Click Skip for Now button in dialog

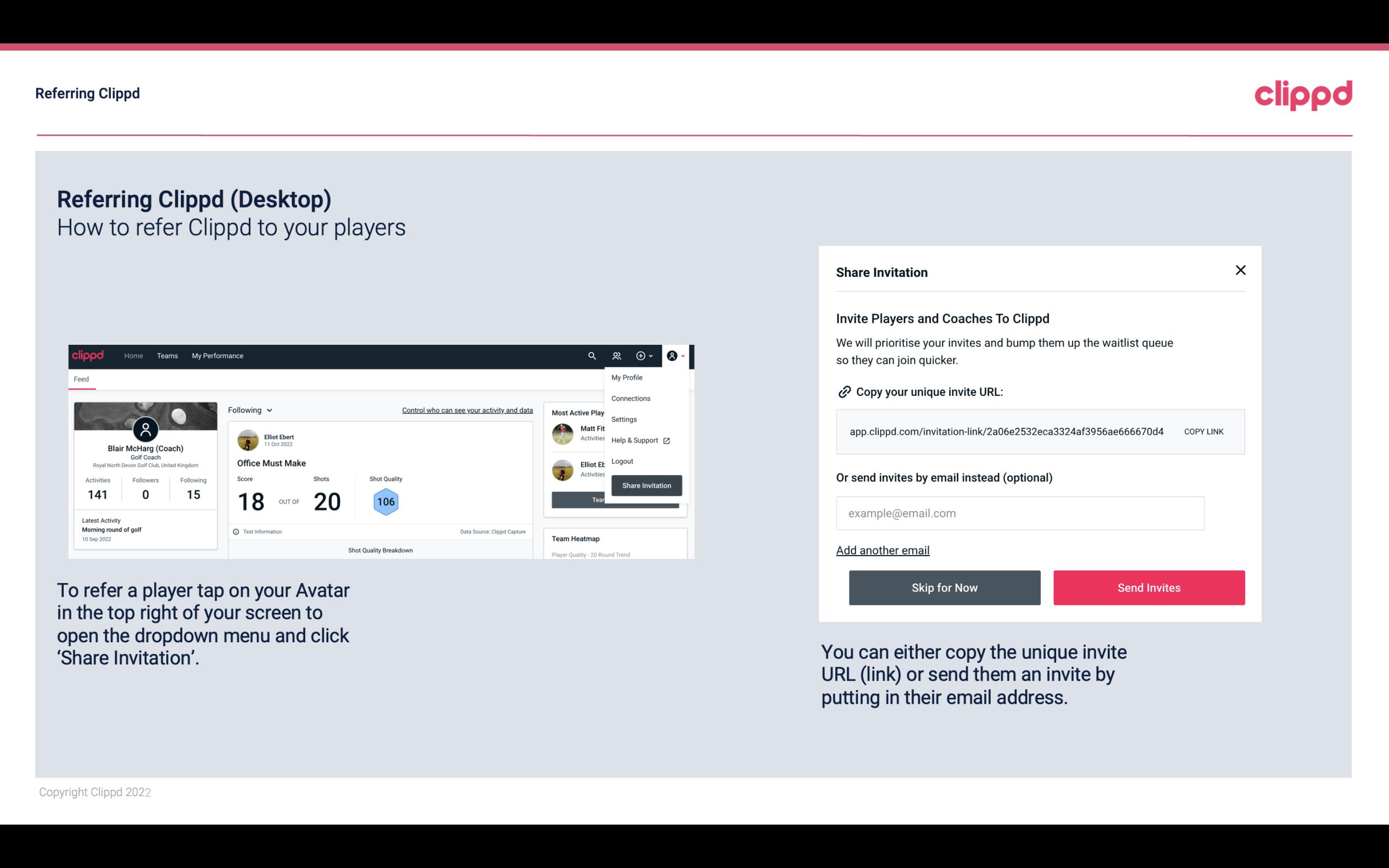(944, 587)
